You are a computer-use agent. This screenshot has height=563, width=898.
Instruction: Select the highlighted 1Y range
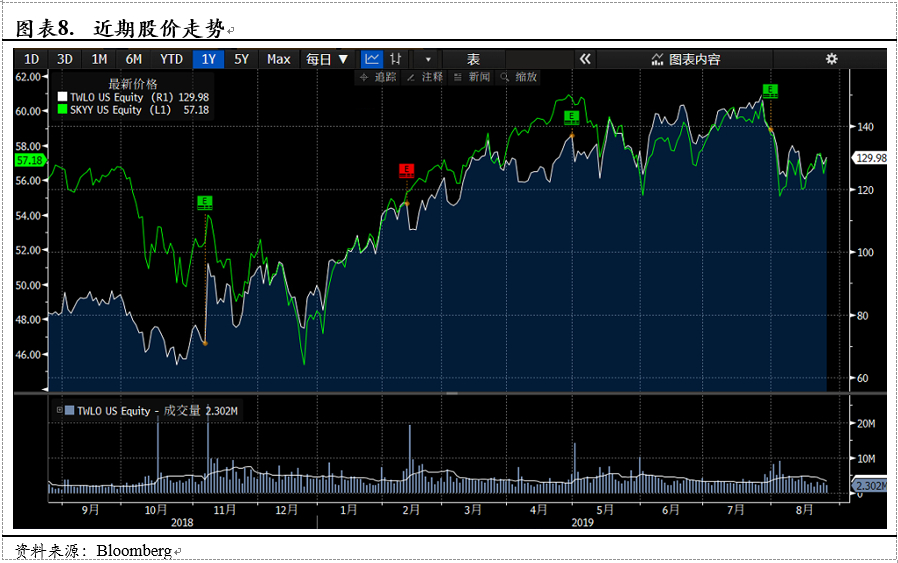click(x=208, y=60)
